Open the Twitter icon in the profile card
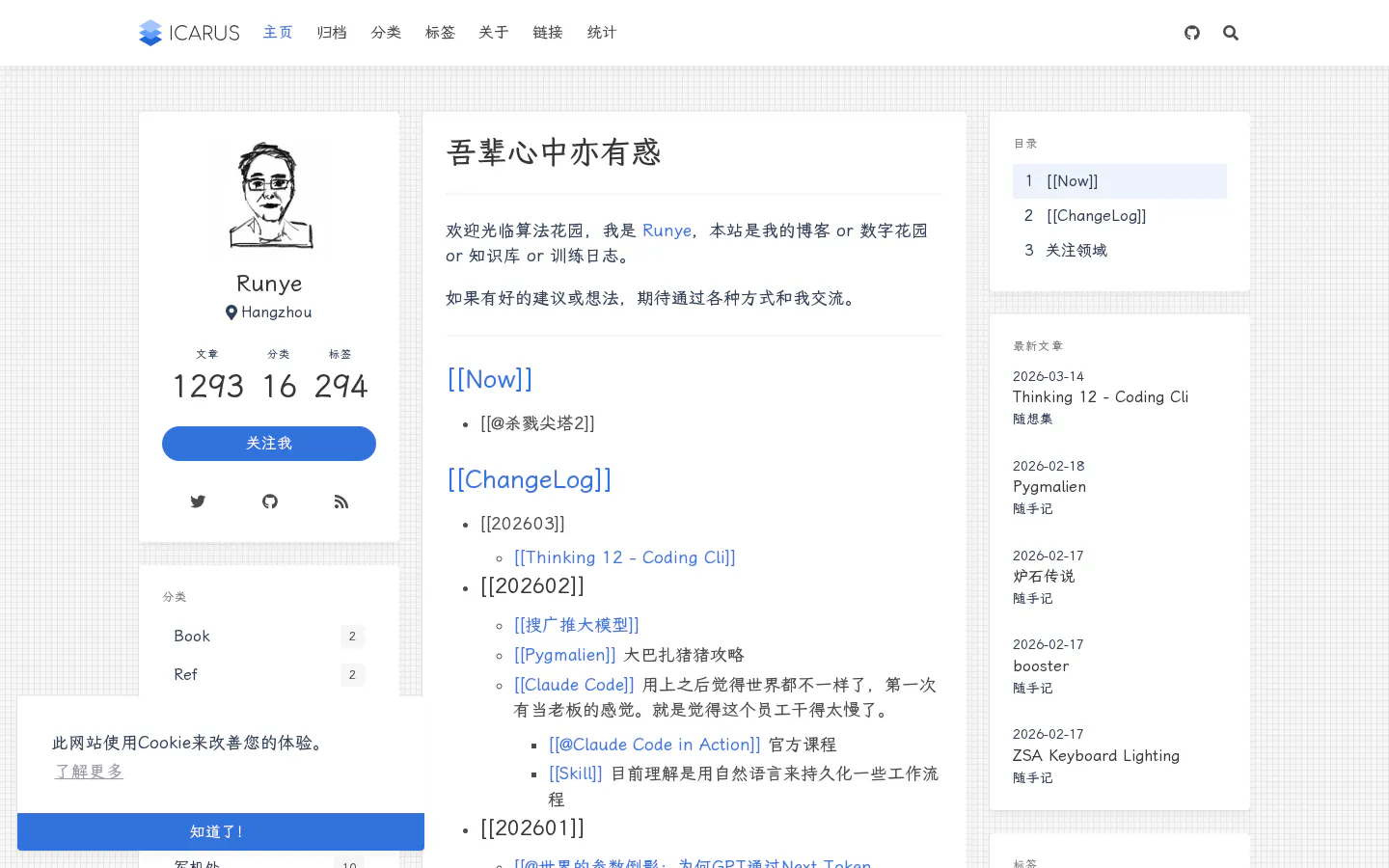This screenshot has width=1389, height=868. pos(198,502)
